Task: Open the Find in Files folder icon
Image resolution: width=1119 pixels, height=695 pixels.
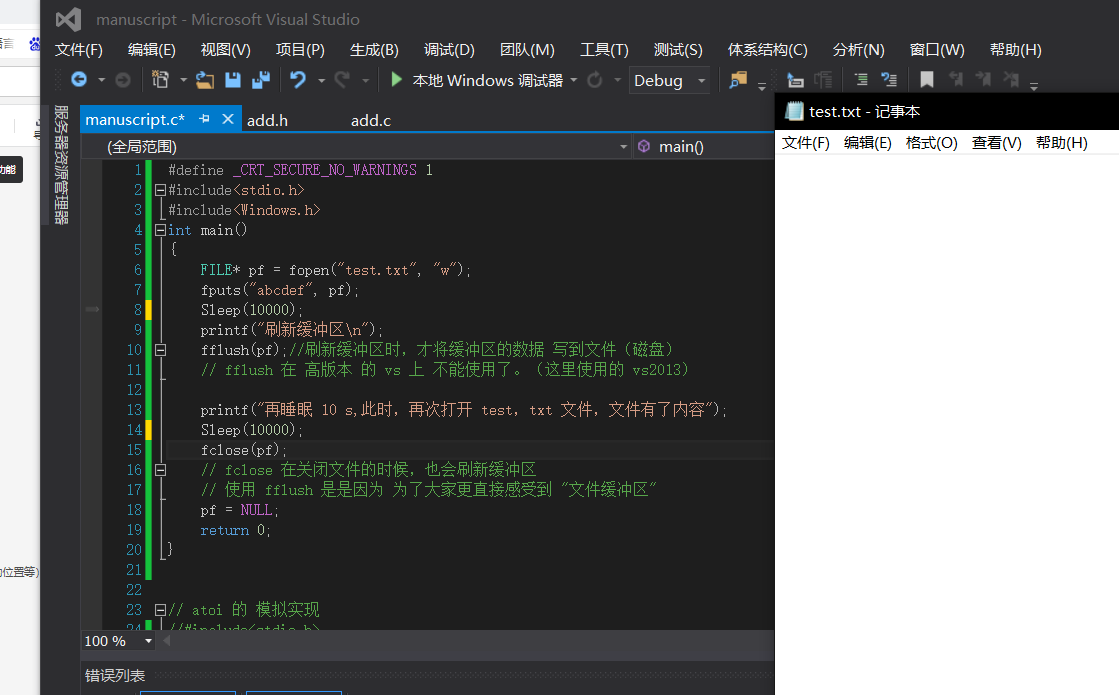Action: 738,80
